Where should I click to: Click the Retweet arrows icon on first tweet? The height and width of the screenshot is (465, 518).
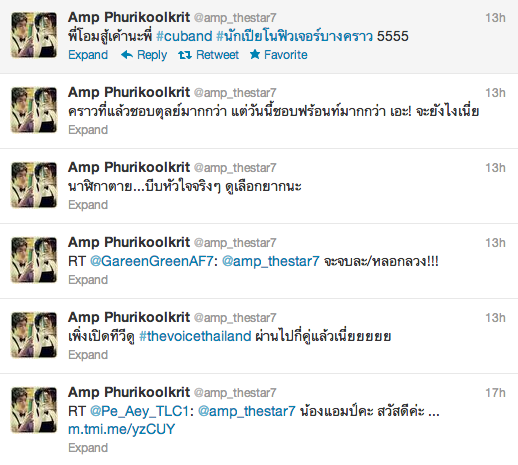pyautogui.click(x=185, y=55)
